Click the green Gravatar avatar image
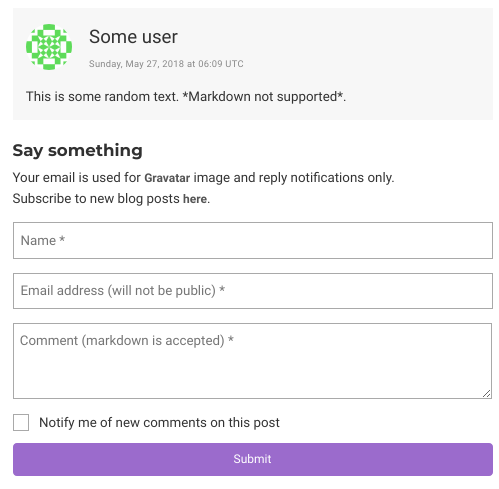This screenshot has height=489, width=499. (49, 47)
